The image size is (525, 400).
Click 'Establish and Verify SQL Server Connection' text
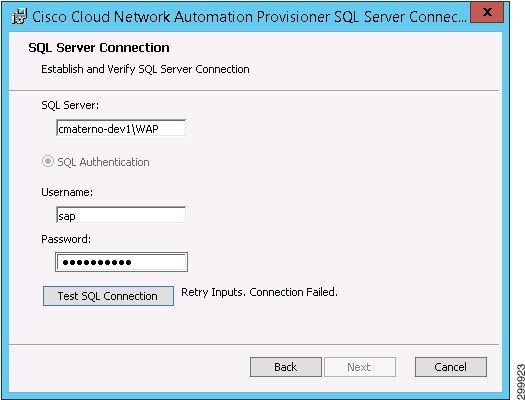tap(145, 69)
